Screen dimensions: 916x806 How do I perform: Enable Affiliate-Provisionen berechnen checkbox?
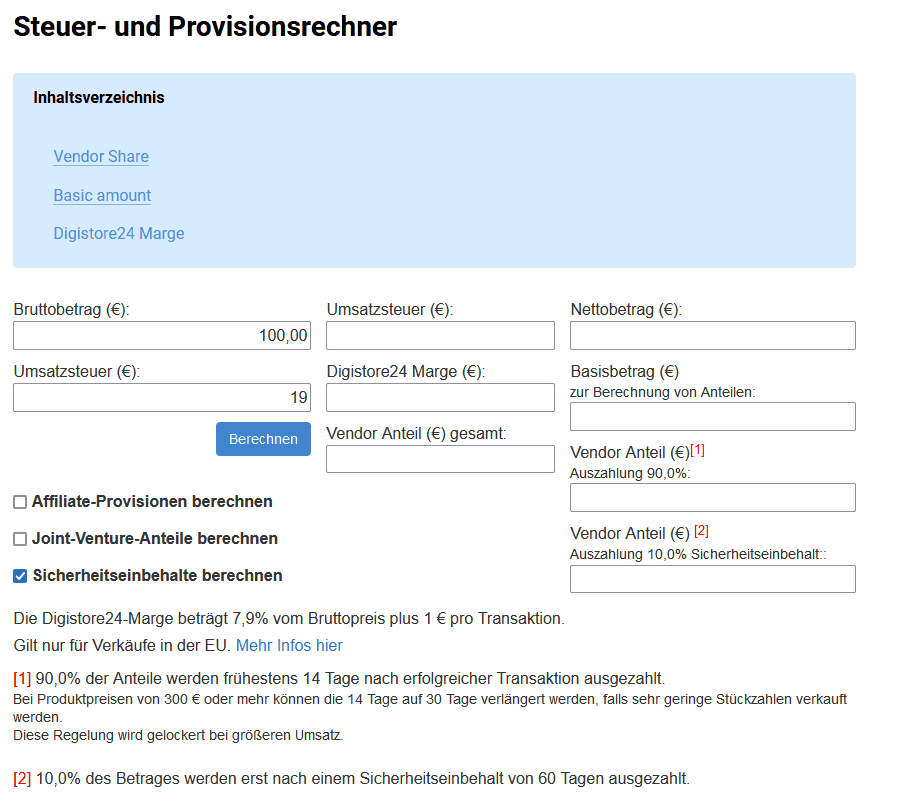20,502
